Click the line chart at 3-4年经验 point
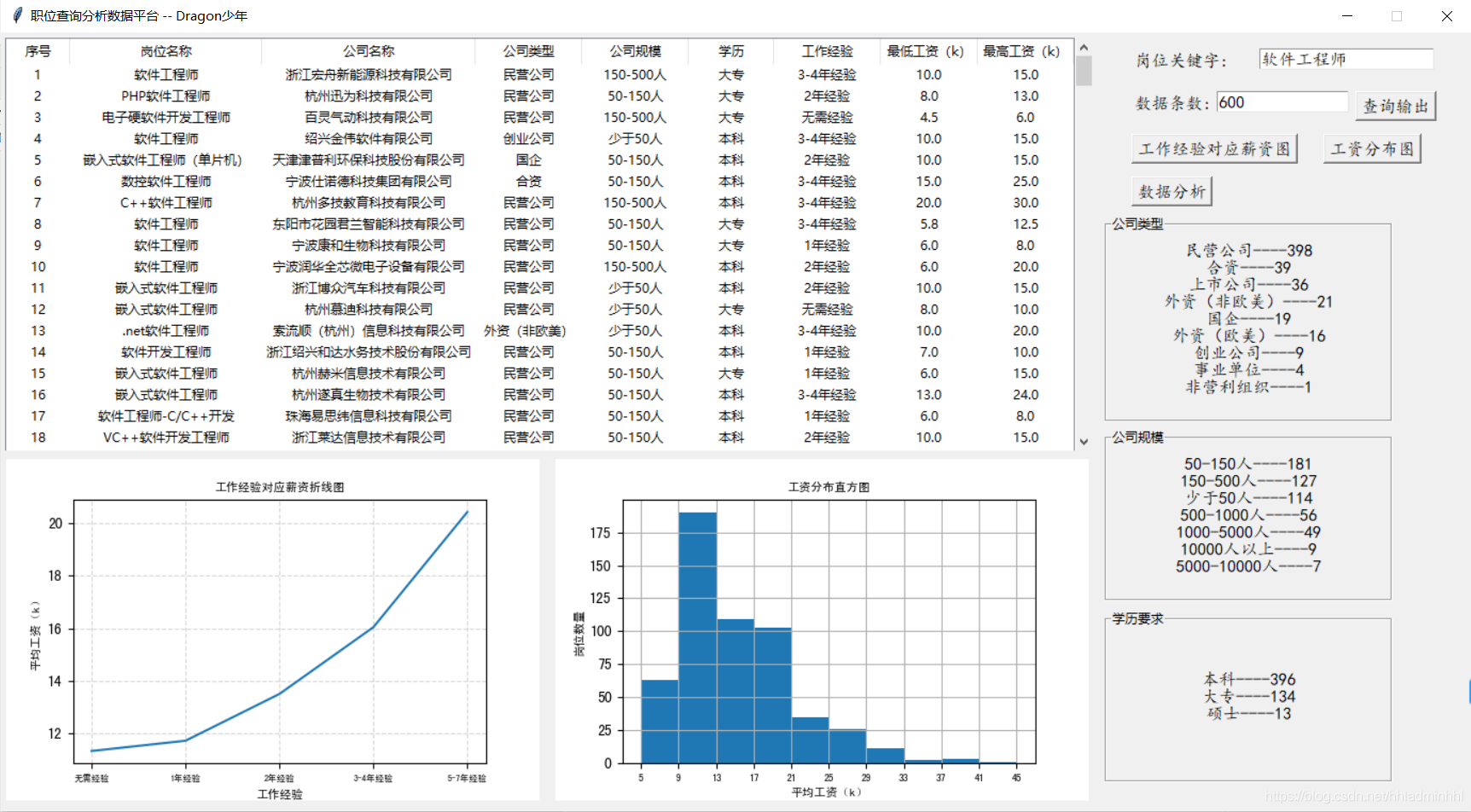Viewport: 1471px width, 812px height. [x=373, y=628]
